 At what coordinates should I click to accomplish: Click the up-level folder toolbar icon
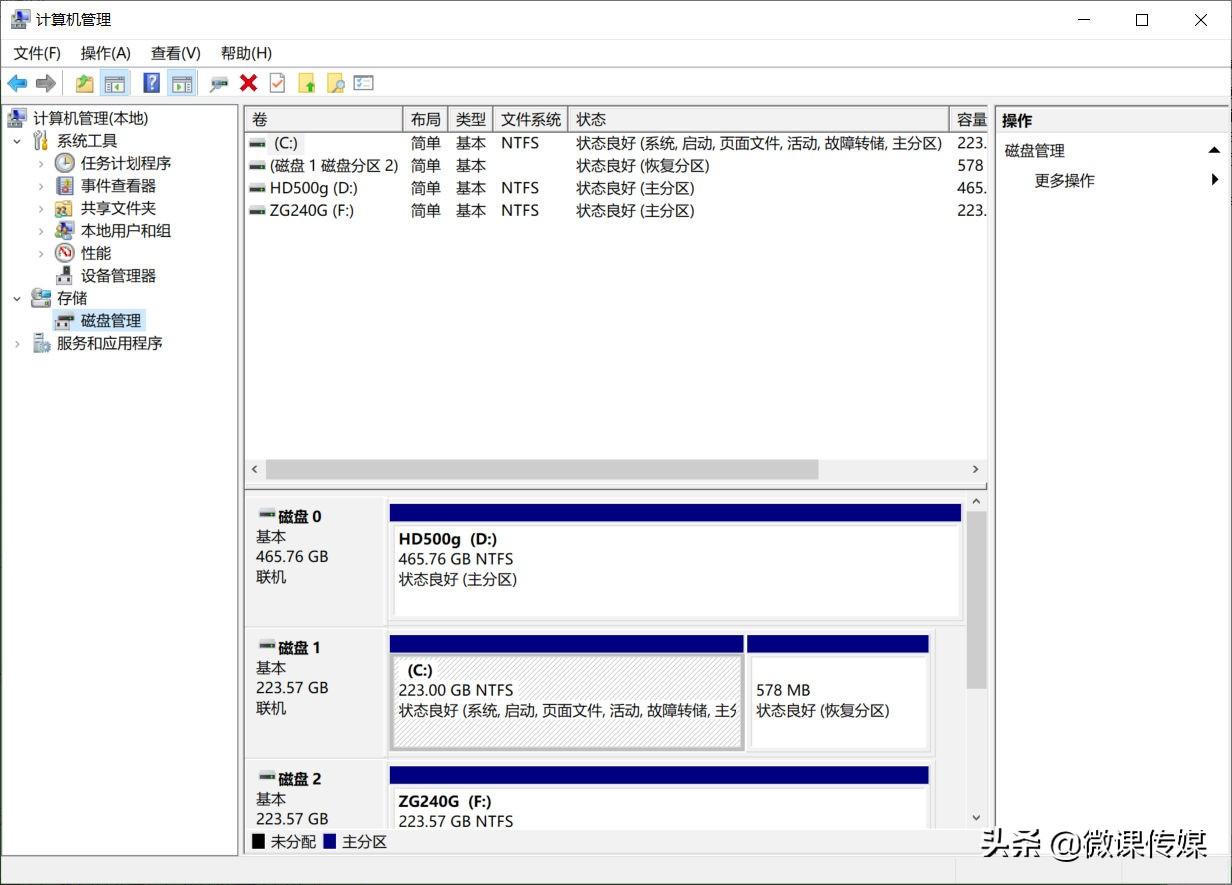(x=83, y=83)
